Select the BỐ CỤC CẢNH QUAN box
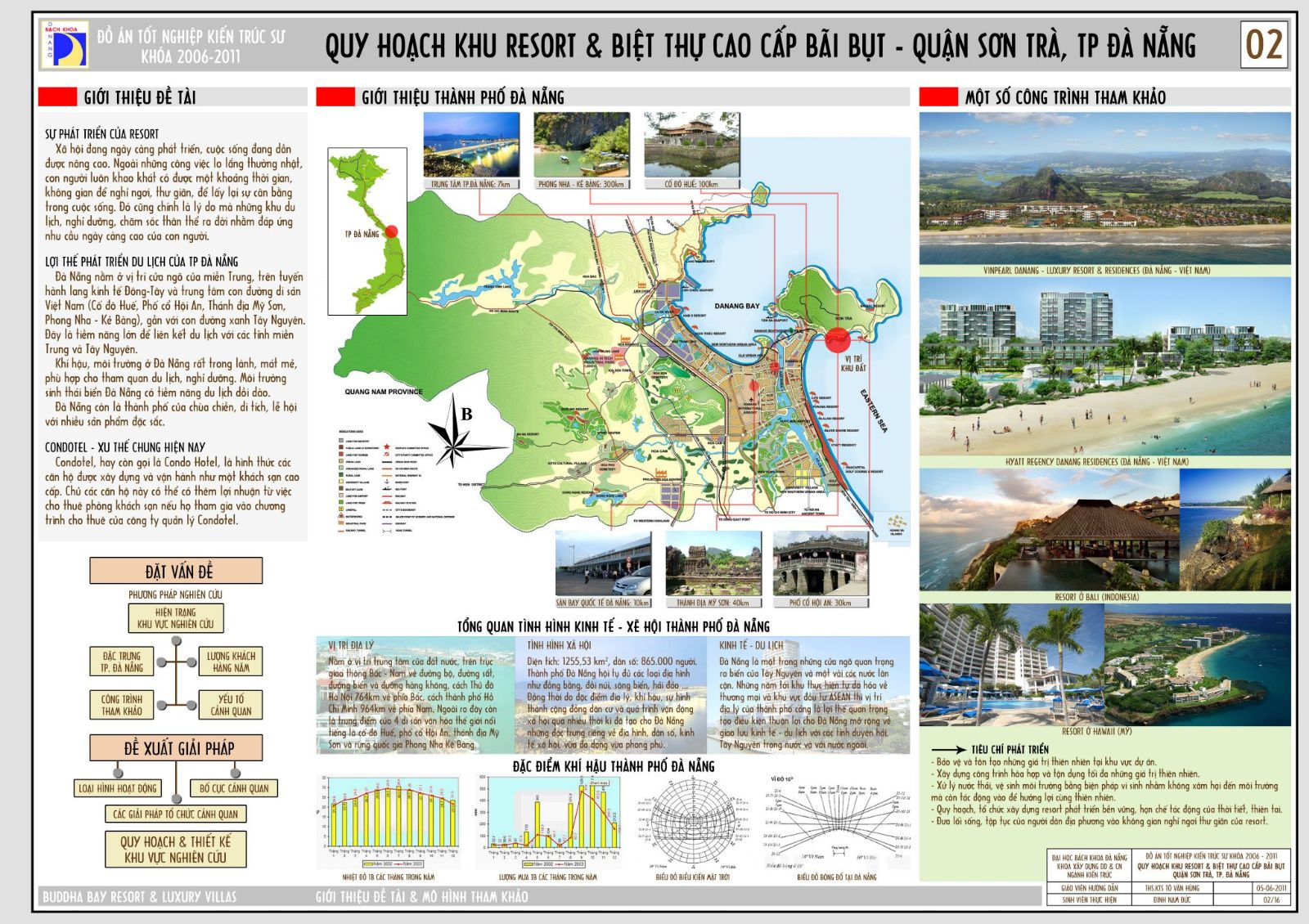The image size is (1309, 924). [234, 788]
